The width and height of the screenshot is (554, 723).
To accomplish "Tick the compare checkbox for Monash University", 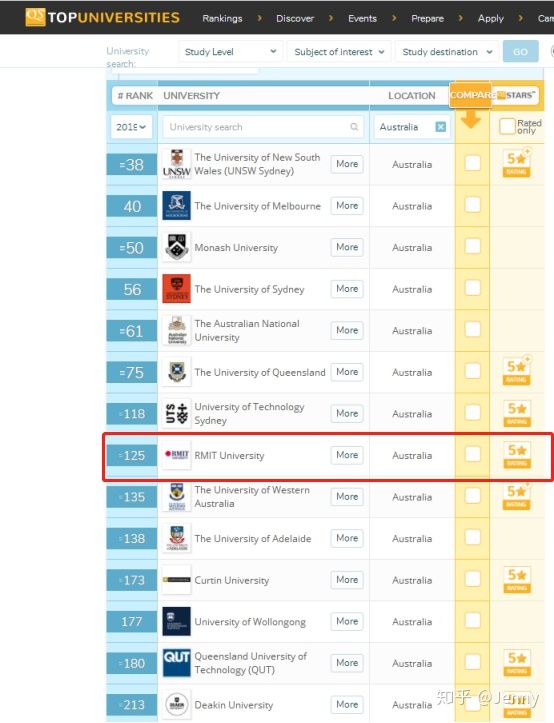I will pyautogui.click(x=473, y=246).
